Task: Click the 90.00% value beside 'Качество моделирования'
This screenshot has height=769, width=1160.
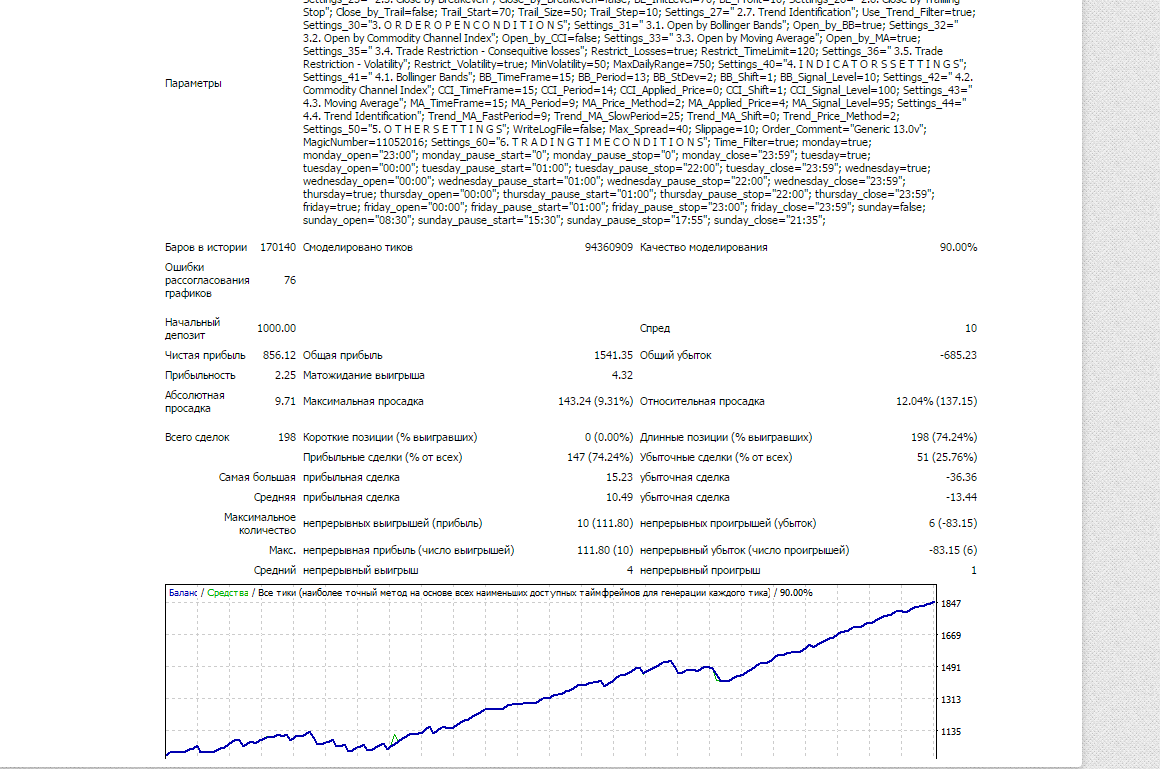Action: [958, 247]
